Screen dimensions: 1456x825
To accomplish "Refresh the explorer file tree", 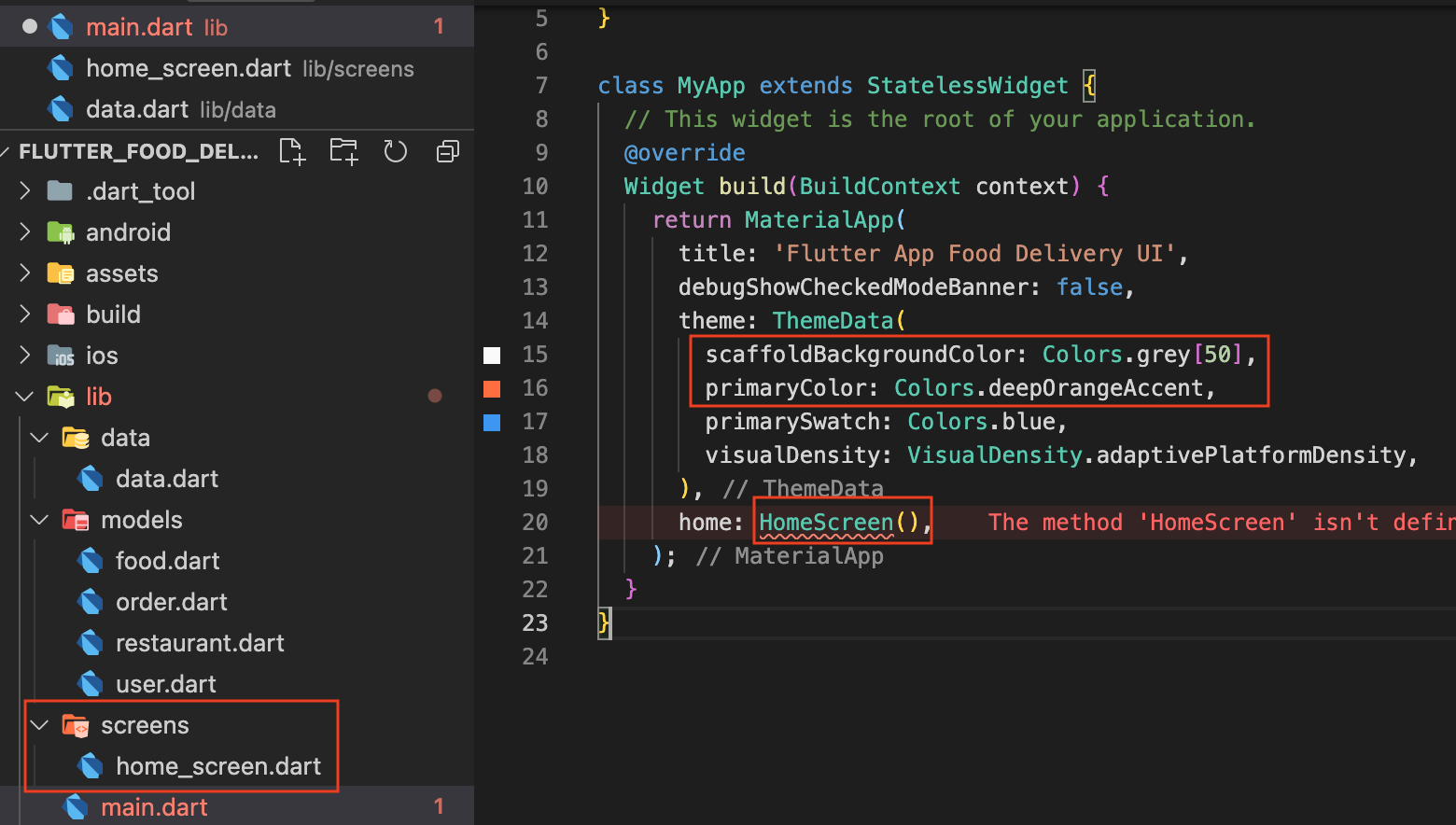I will point(396,151).
